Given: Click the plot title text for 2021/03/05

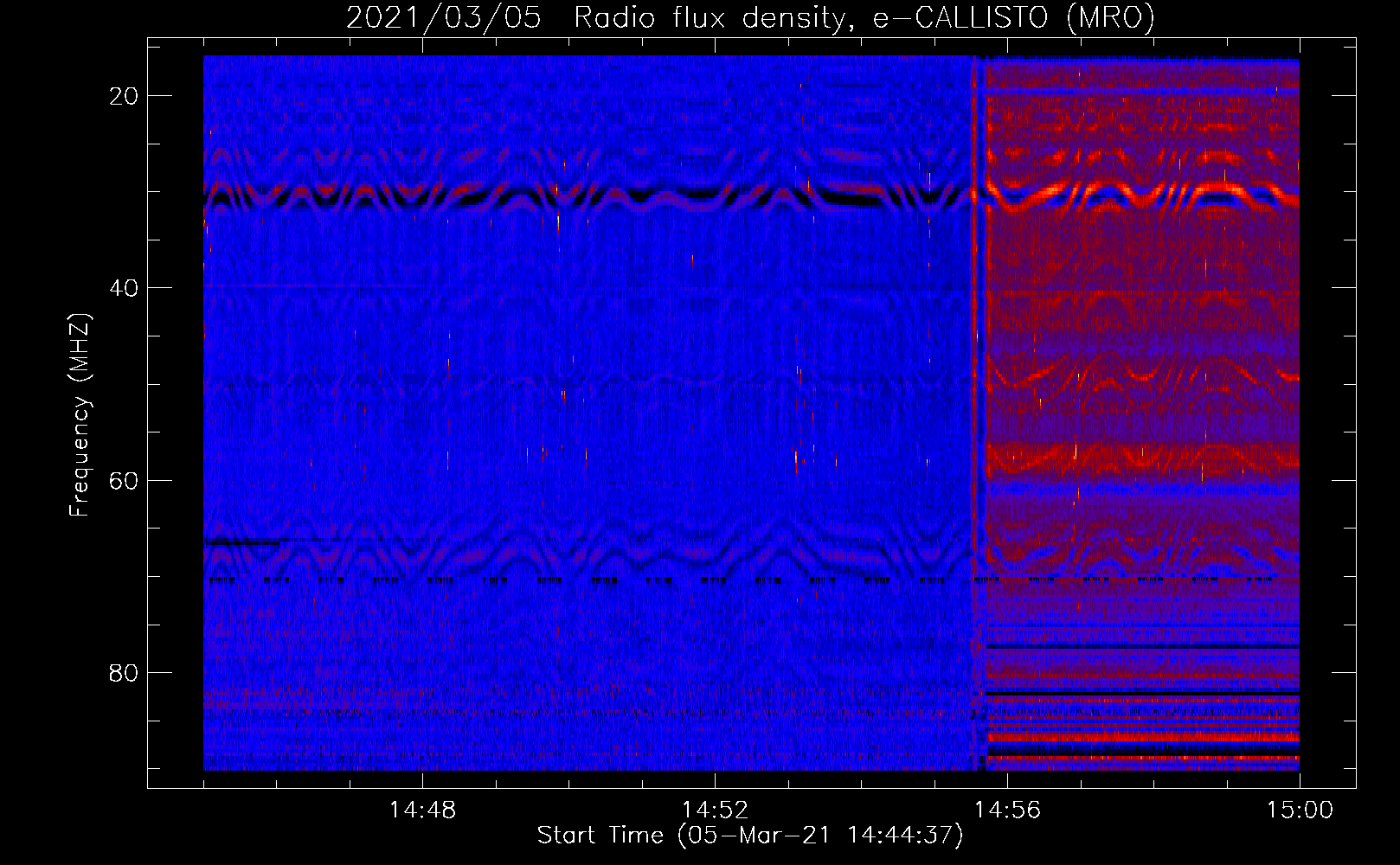Looking at the screenshot, I should tap(750, 17).
